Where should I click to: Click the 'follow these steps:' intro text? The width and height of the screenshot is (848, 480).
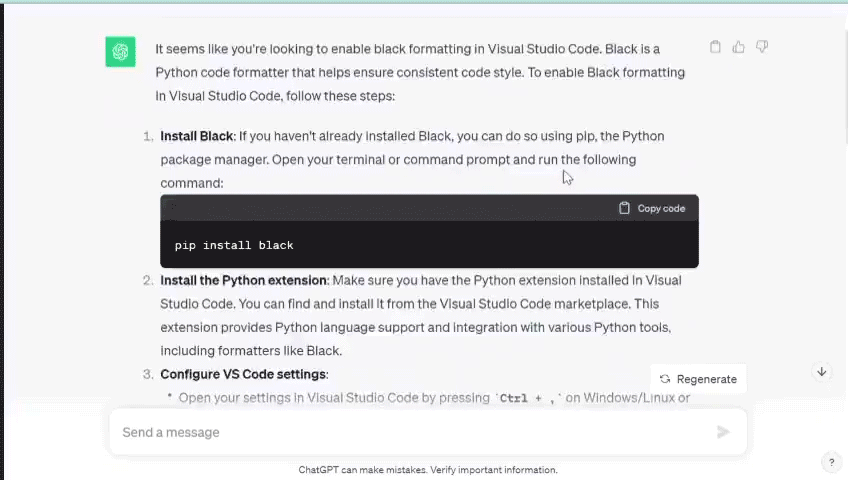point(340,96)
